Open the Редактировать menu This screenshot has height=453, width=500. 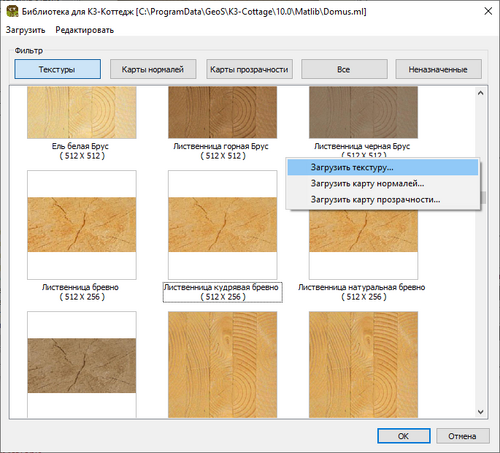coord(85,30)
